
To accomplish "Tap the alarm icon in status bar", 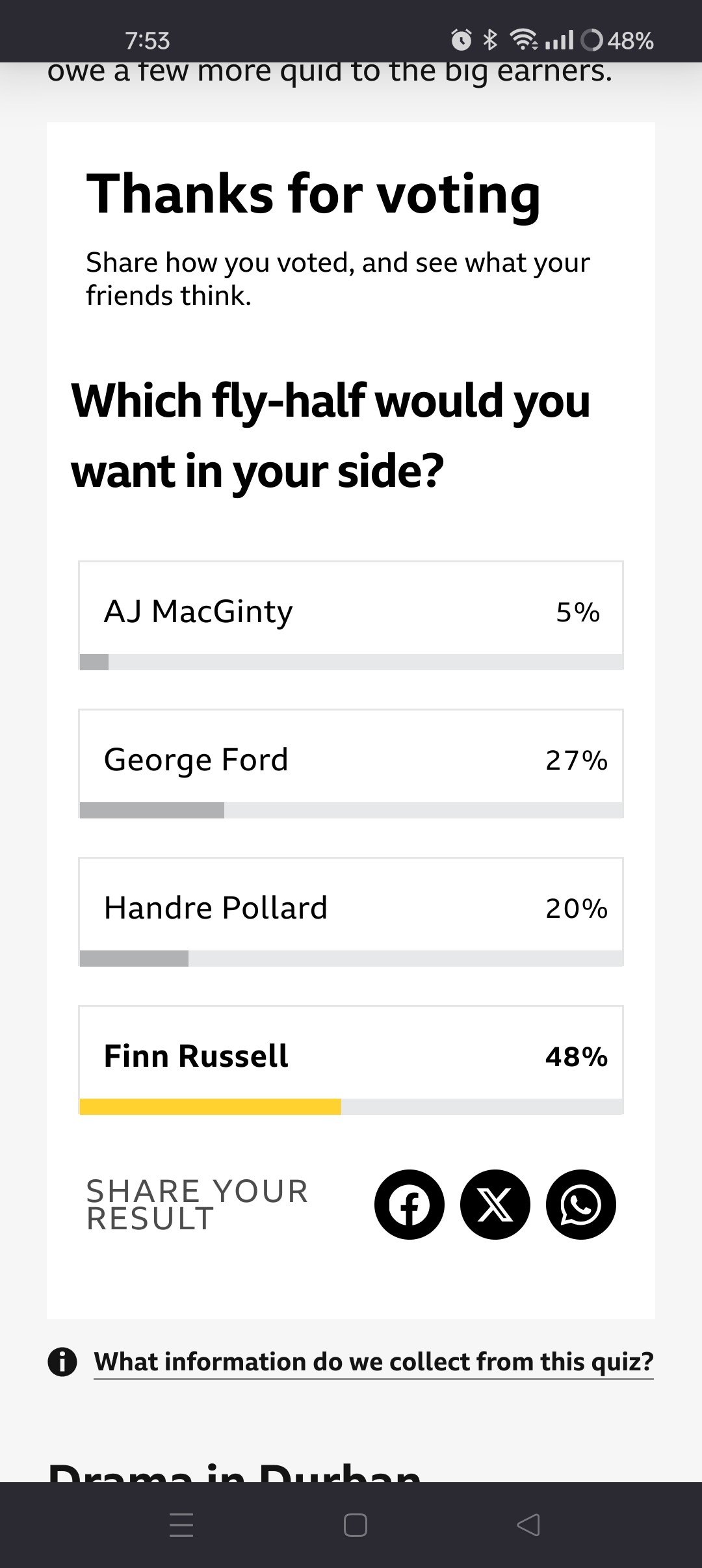I will click(461, 40).
